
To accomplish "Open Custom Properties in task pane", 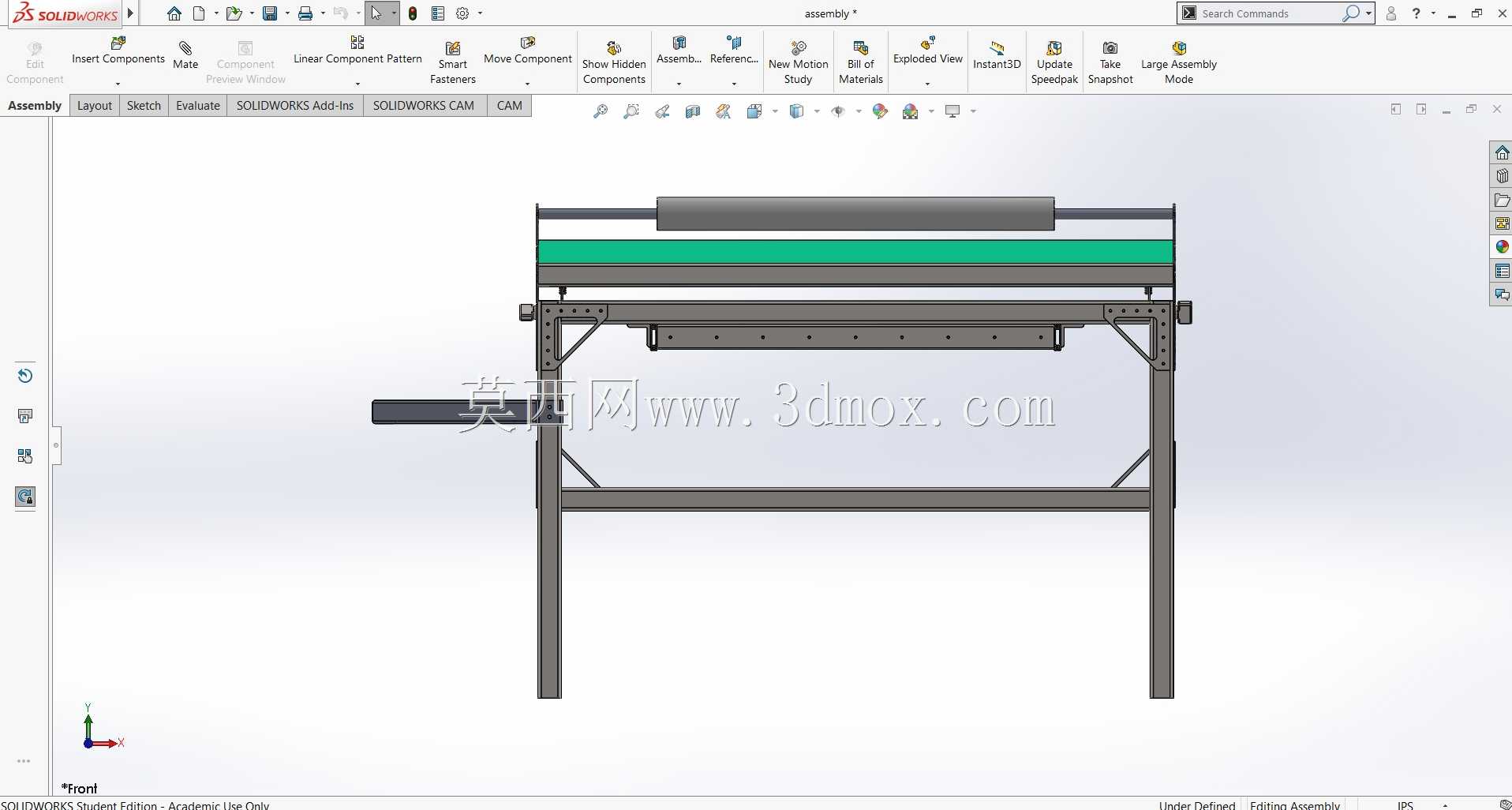I will pyautogui.click(x=1502, y=271).
